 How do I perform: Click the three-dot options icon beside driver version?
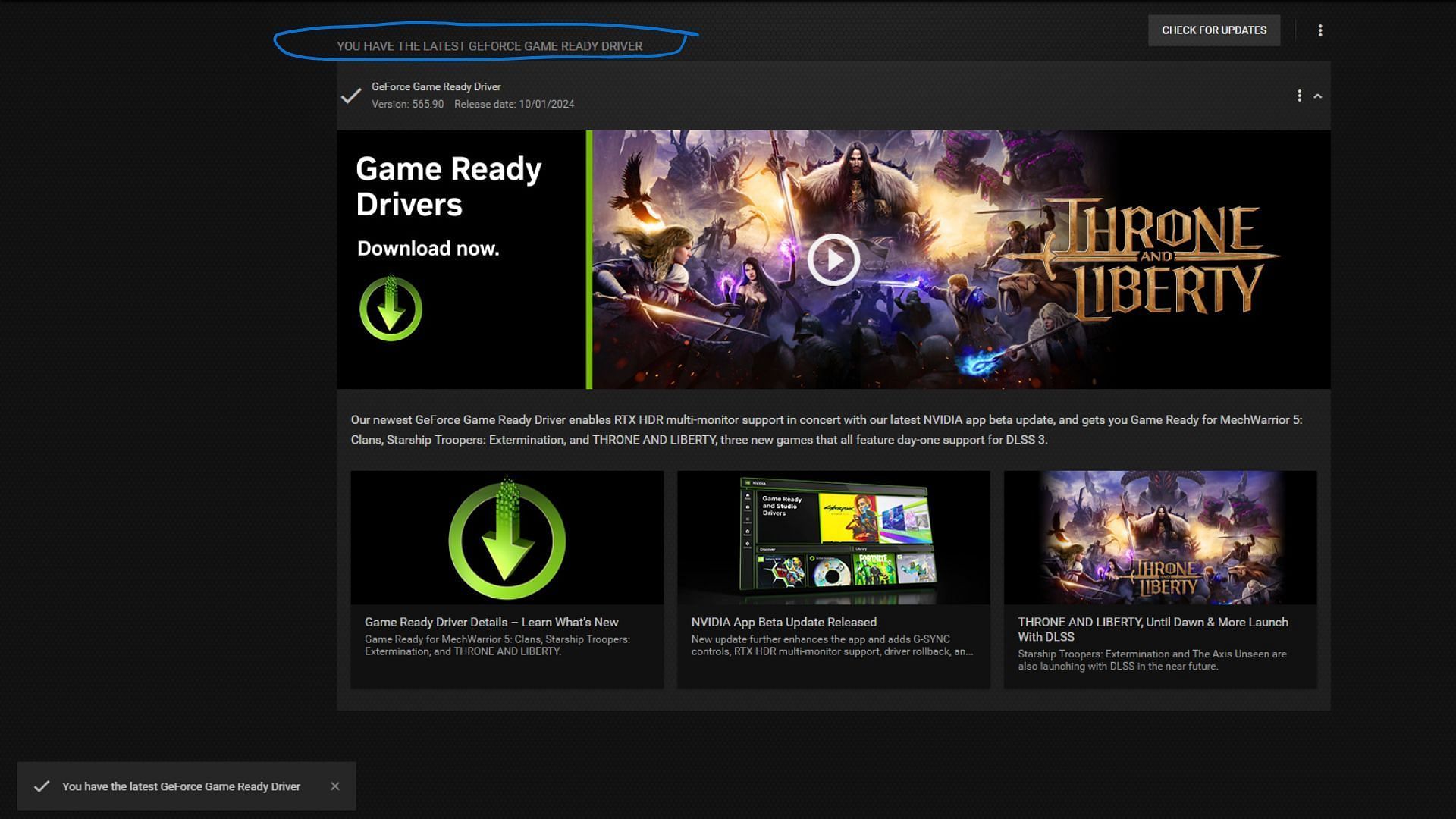tap(1299, 95)
